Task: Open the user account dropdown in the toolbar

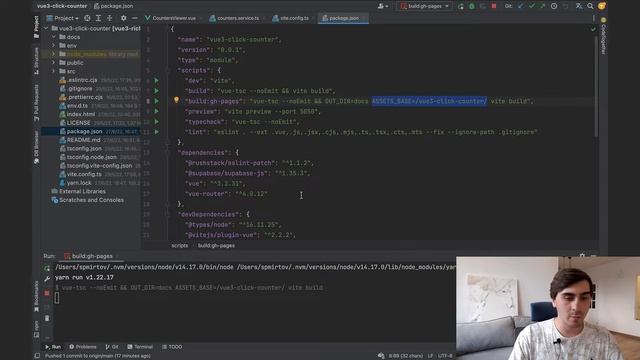Action: coord(383,6)
